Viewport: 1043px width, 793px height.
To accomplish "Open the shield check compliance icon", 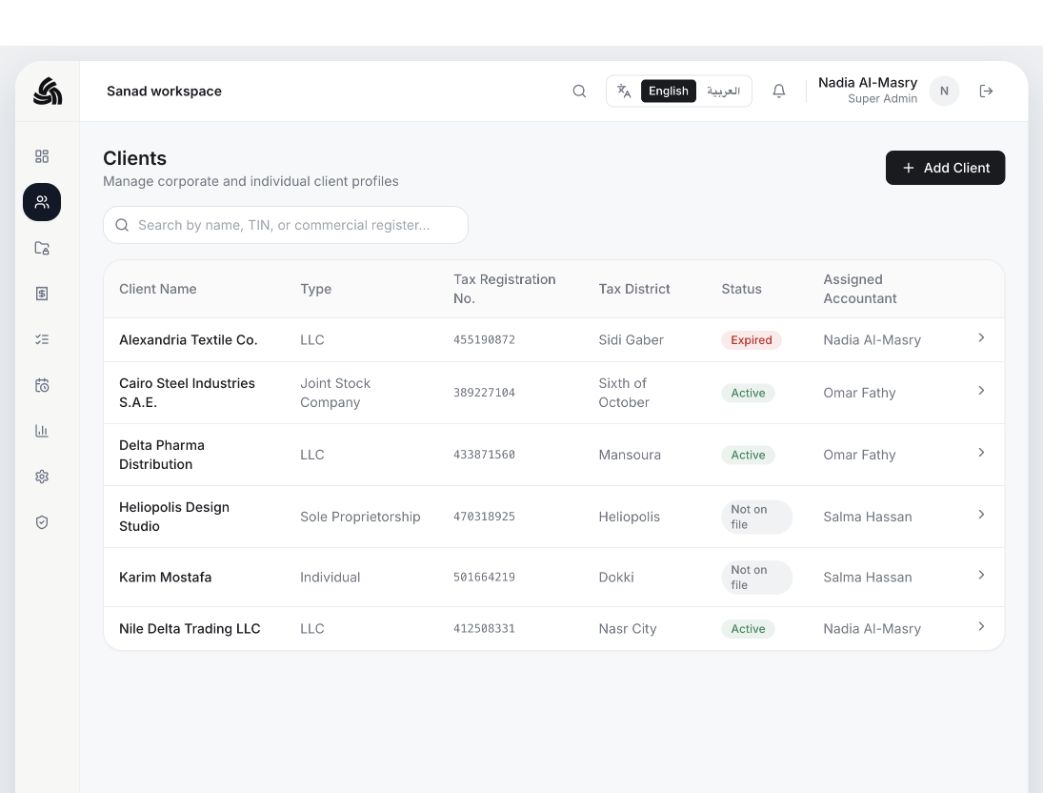I will 42,522.
